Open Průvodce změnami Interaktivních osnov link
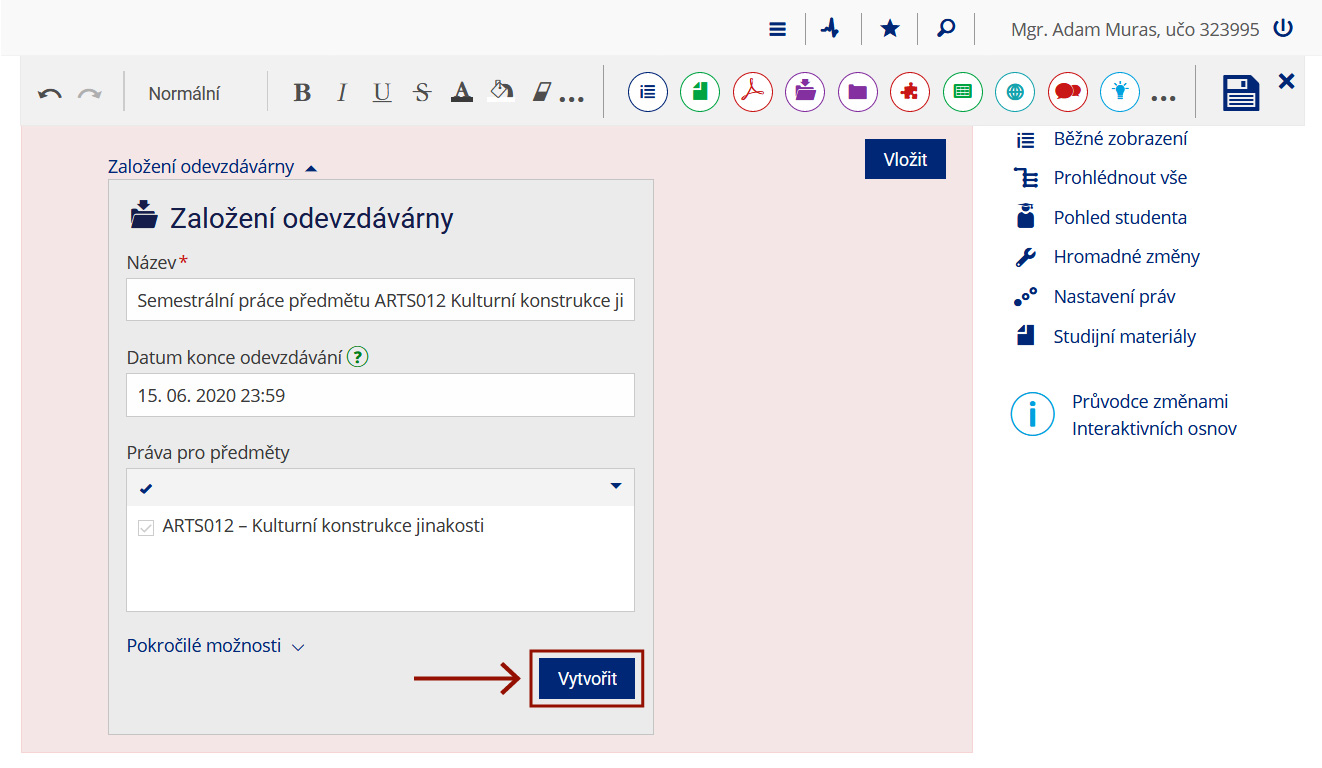1322x768 pixels. click(1154, 415)
